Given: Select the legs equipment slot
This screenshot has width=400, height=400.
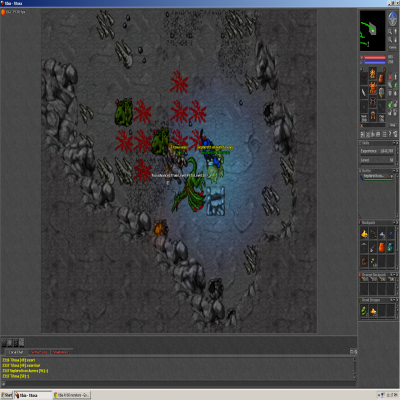Looking at the screenshot, I should pyautogui.click(x=373, y=101).
